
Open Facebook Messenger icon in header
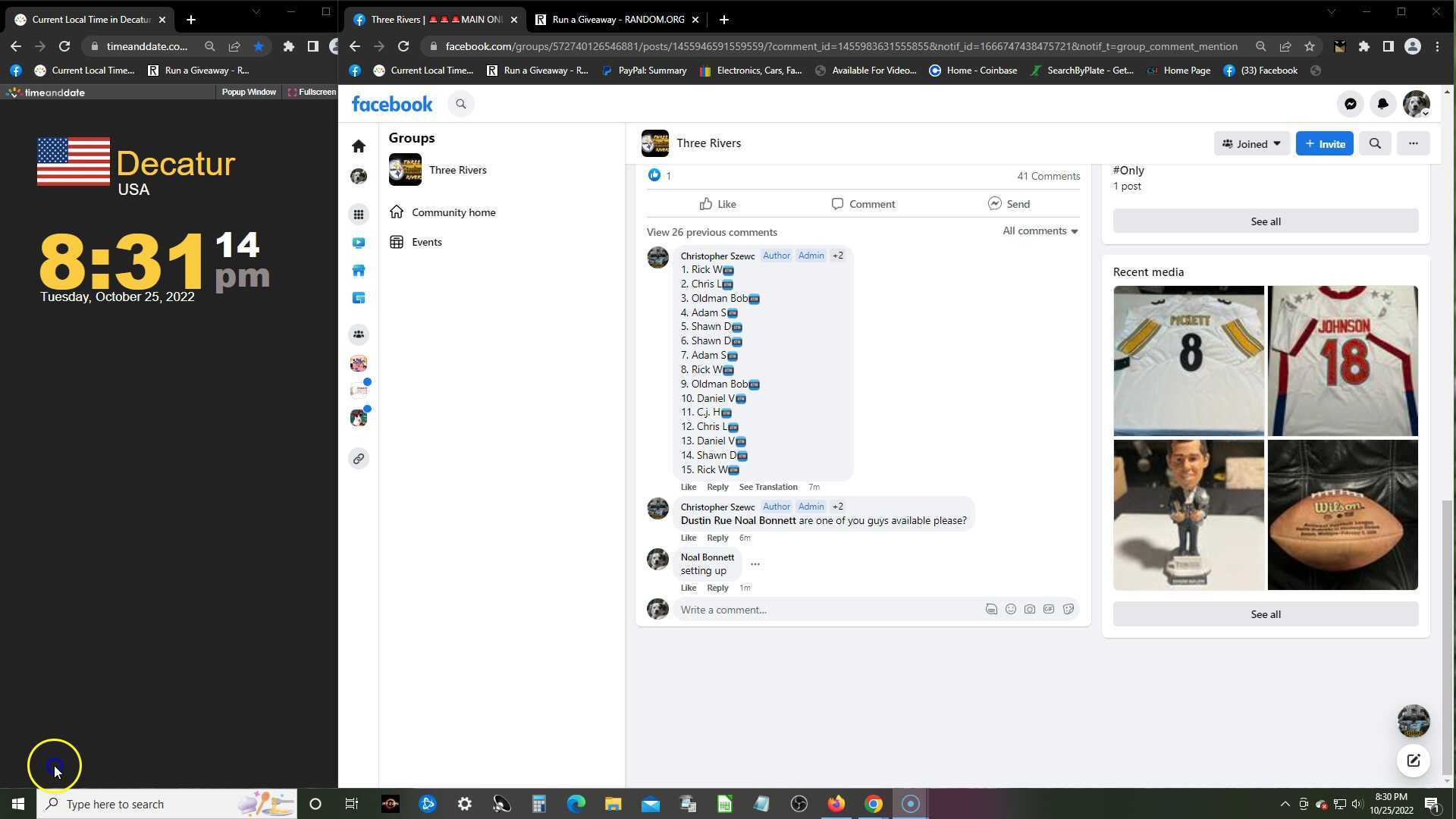click(x=1351, y=105)
